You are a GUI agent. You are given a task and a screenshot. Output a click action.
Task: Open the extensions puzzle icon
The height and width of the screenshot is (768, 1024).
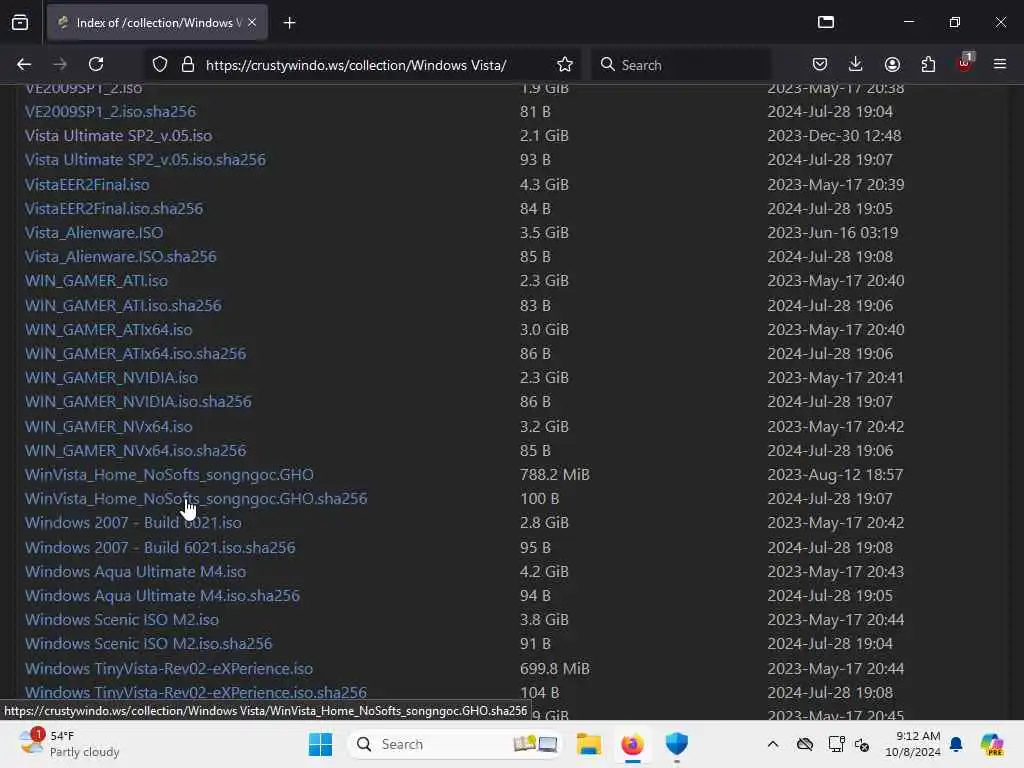[x=928, y=64]
